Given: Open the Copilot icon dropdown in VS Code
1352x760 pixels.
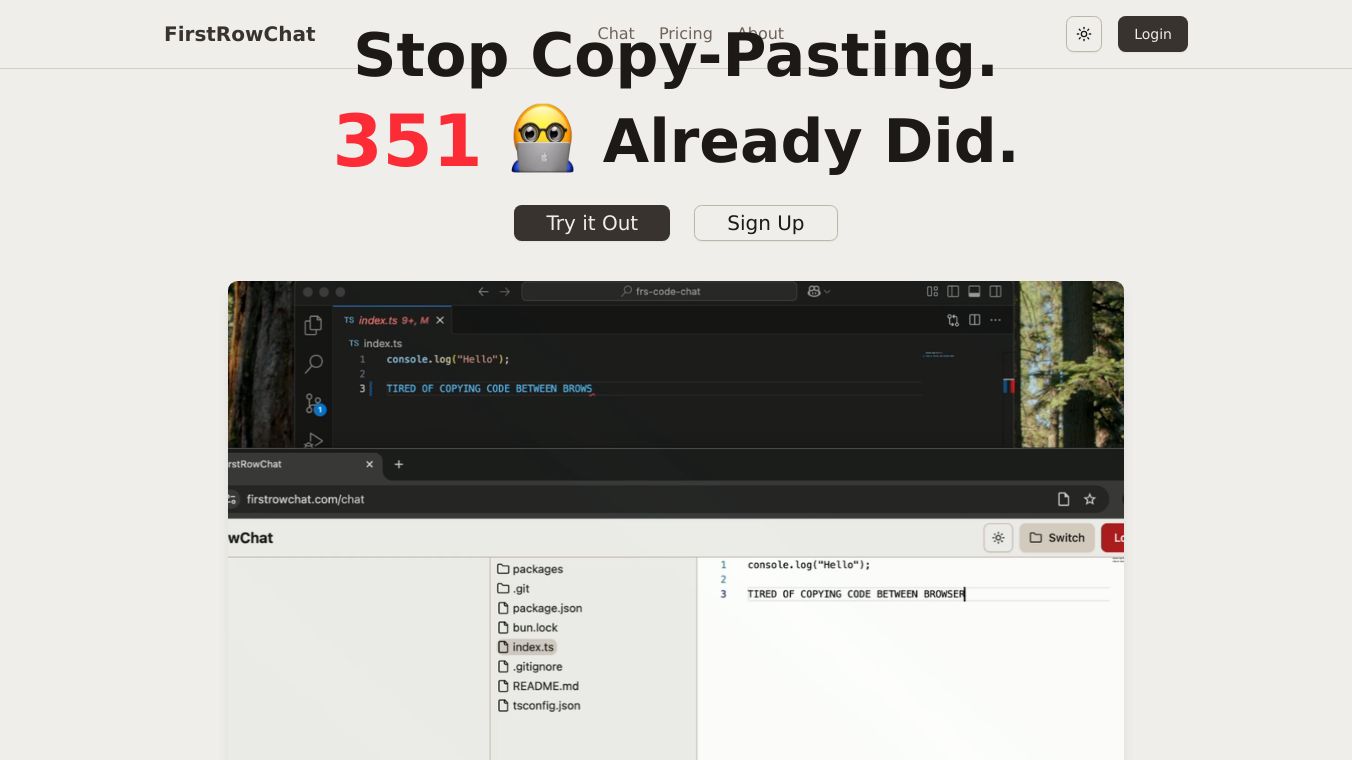Looking at the screenshot, I should coord(819,292).
